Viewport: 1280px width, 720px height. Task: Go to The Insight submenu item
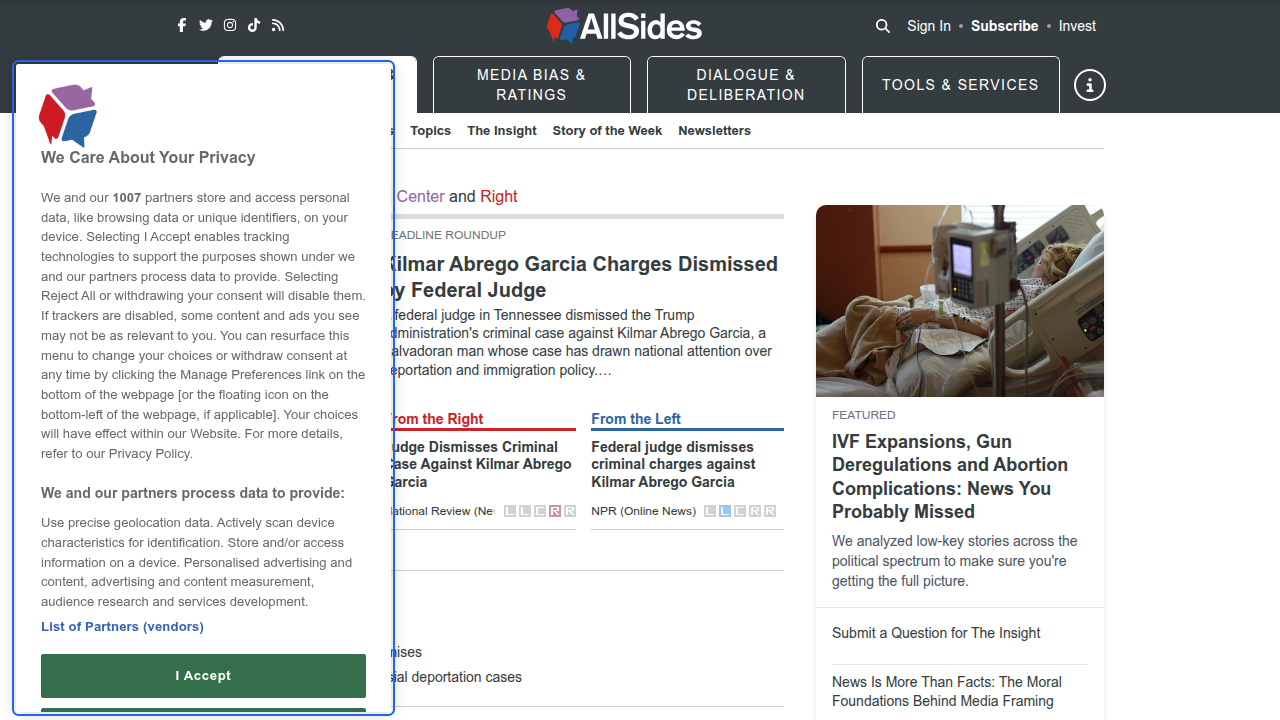(502, 131)
